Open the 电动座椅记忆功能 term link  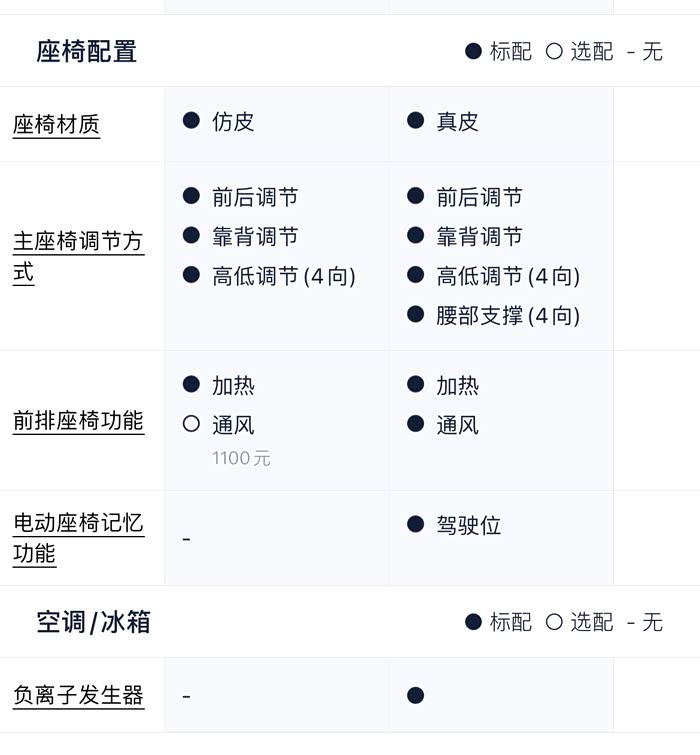tap(78, 538)
